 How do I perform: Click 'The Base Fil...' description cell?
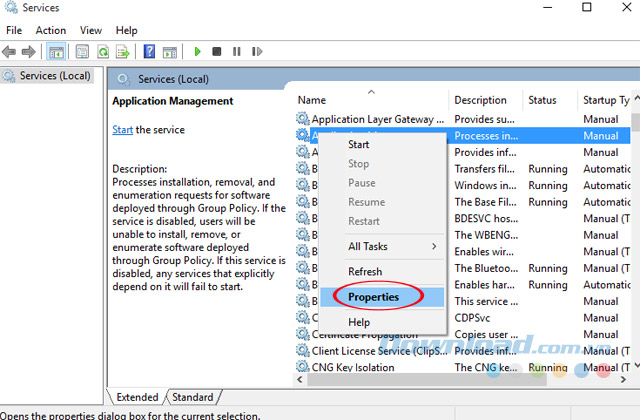click(x=485, y=202)
